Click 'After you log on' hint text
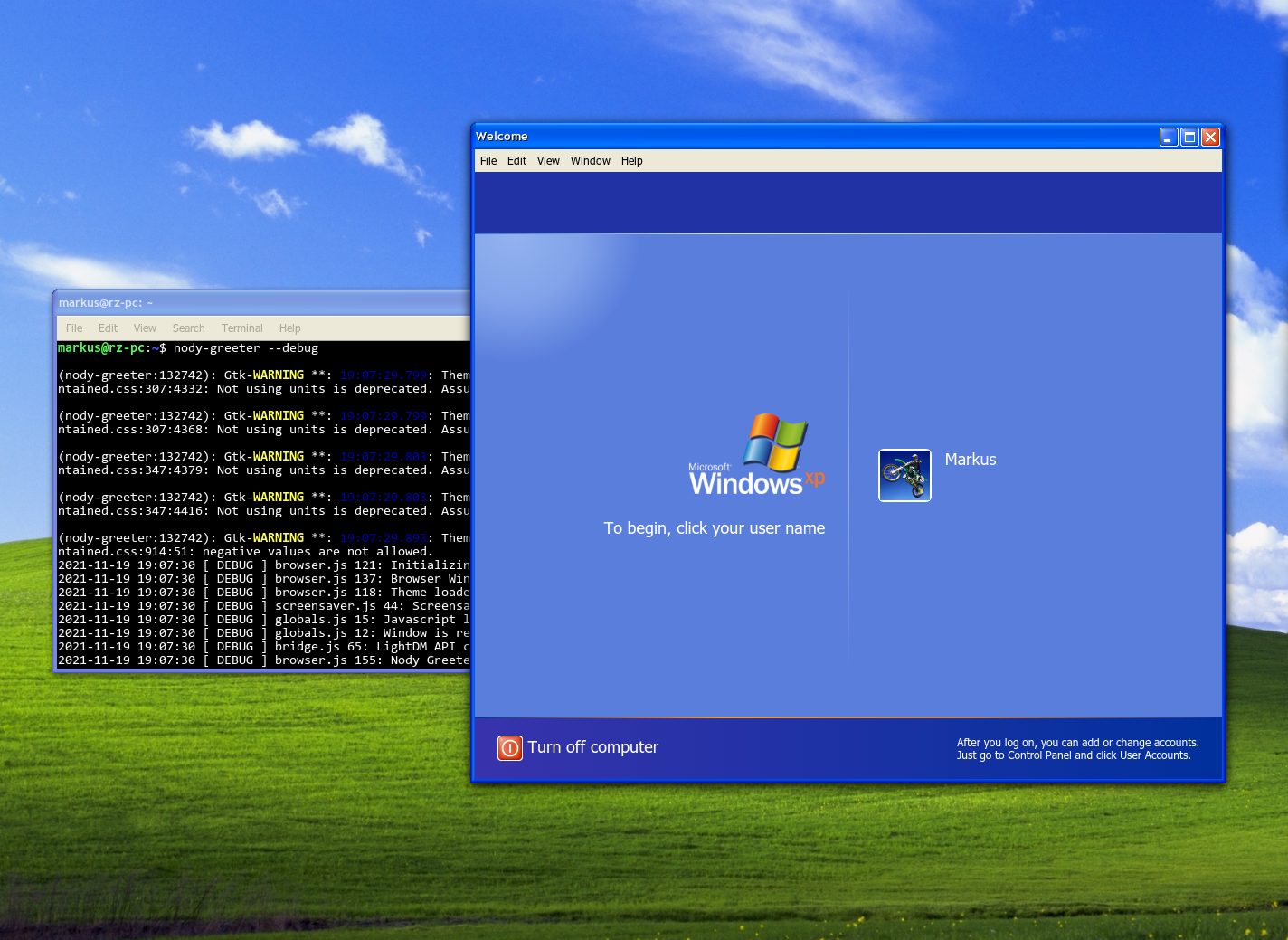Viewport: 1288px width, 940px height. click(x=1077, y=749)
